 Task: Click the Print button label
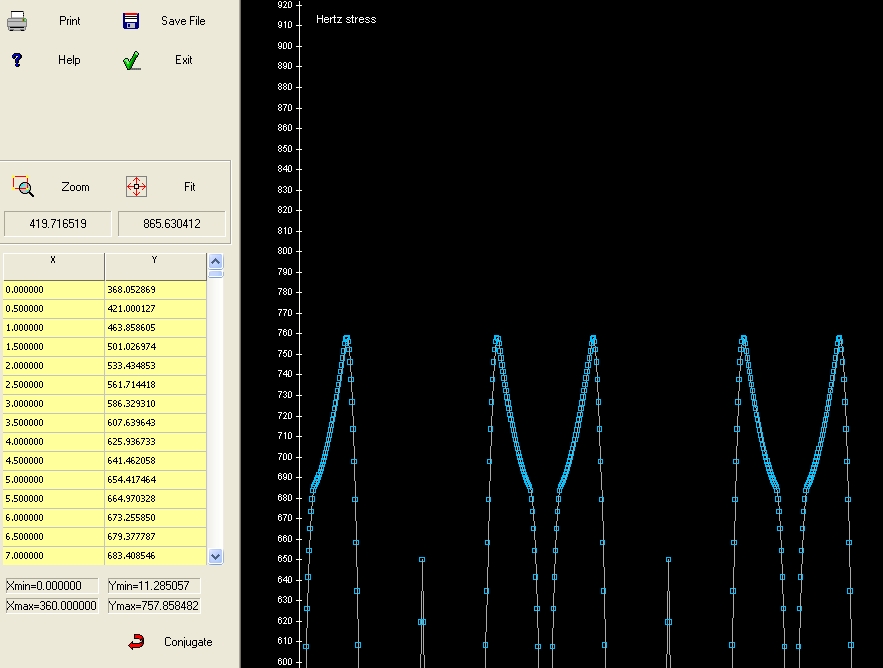pos(69,21)
